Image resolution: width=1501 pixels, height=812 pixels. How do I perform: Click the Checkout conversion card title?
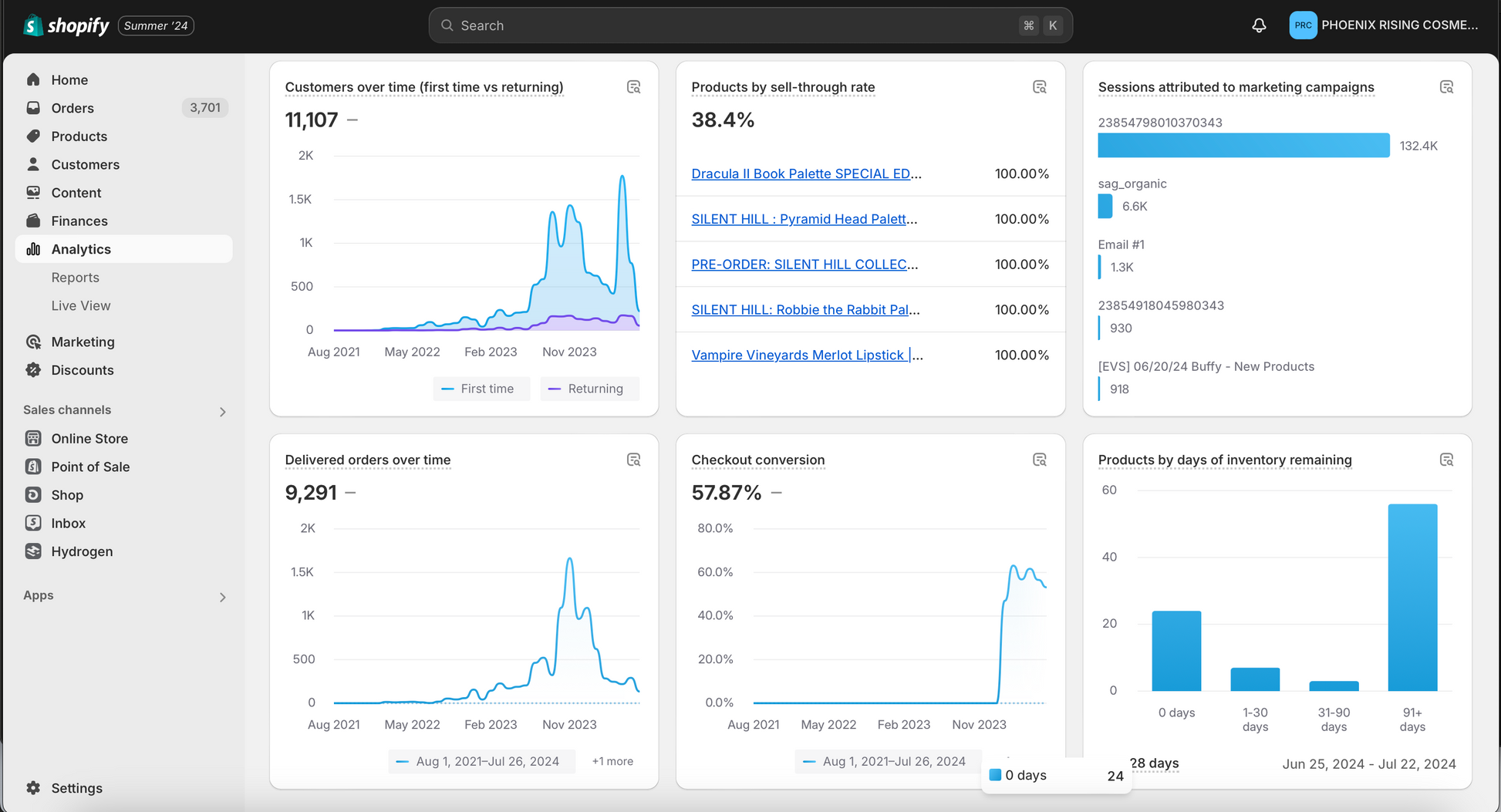click(x=758, y=460)
